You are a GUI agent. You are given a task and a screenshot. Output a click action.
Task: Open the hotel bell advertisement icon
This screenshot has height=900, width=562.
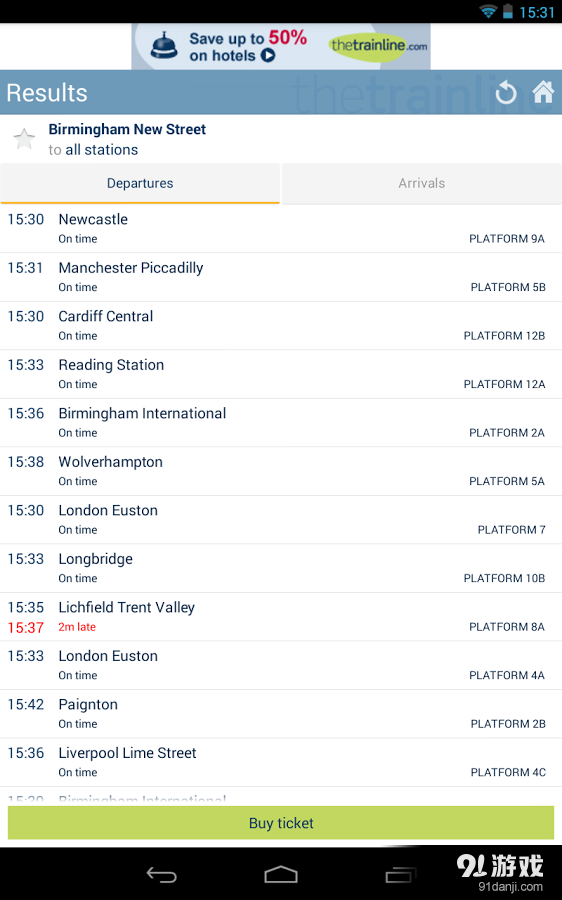164,45
